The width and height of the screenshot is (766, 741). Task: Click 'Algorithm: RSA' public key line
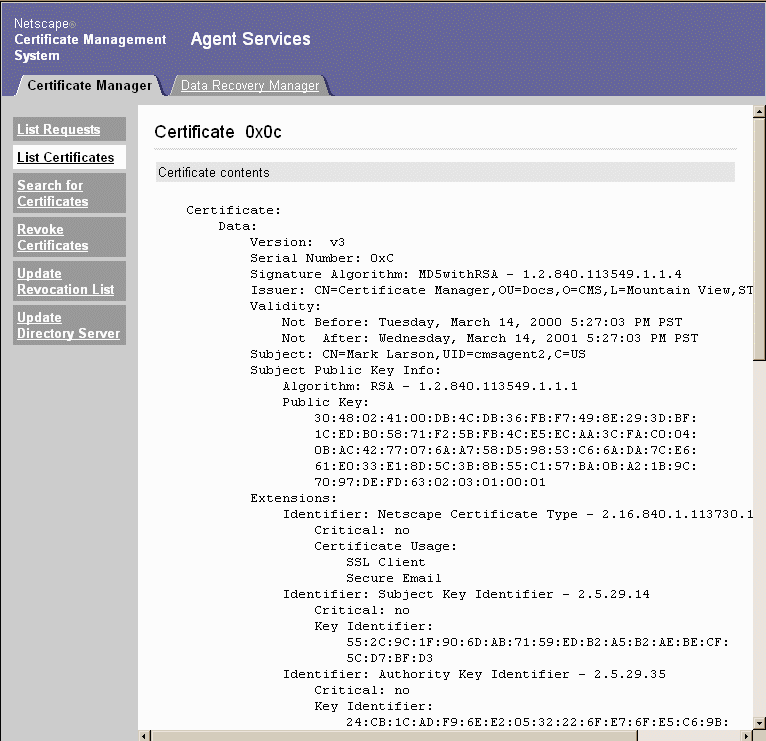point(430,386)
